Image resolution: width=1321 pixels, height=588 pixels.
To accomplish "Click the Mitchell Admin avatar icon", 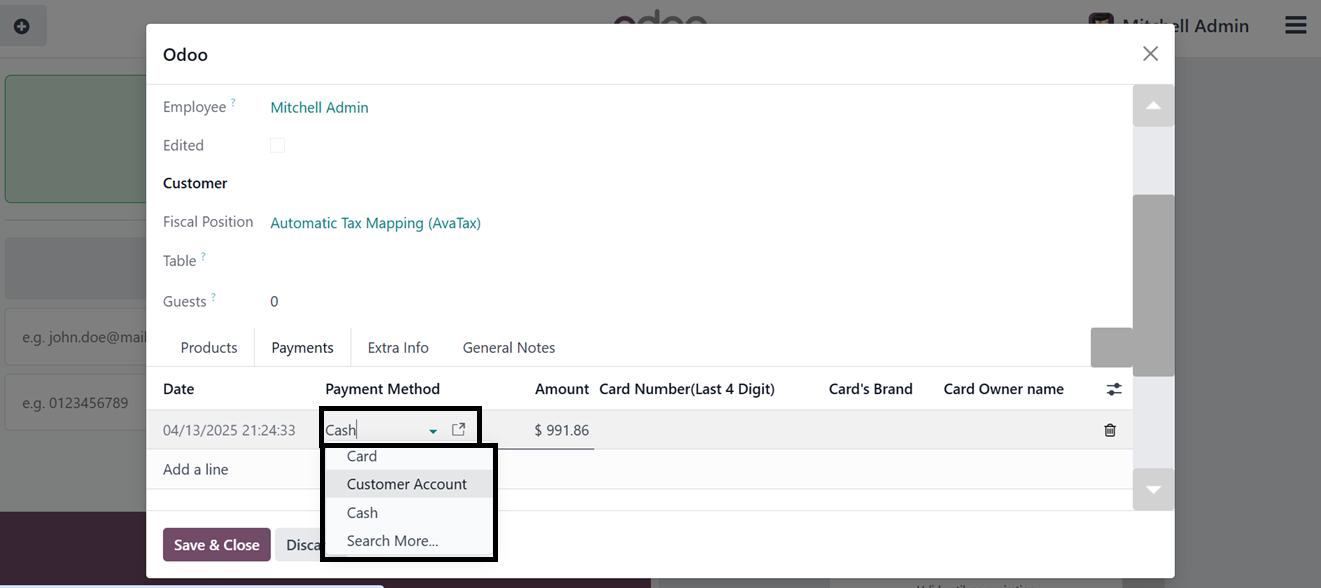I will click(1101, 25).
